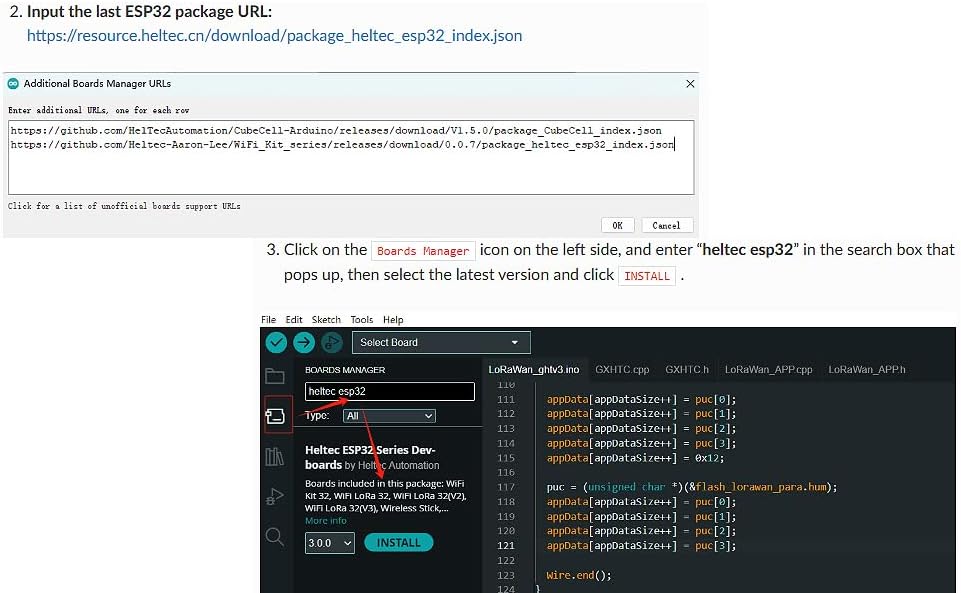Image resolution: width=961 pixels, height=593 pixels.
Task: Open the Tools menu
Action: [362, 319]
